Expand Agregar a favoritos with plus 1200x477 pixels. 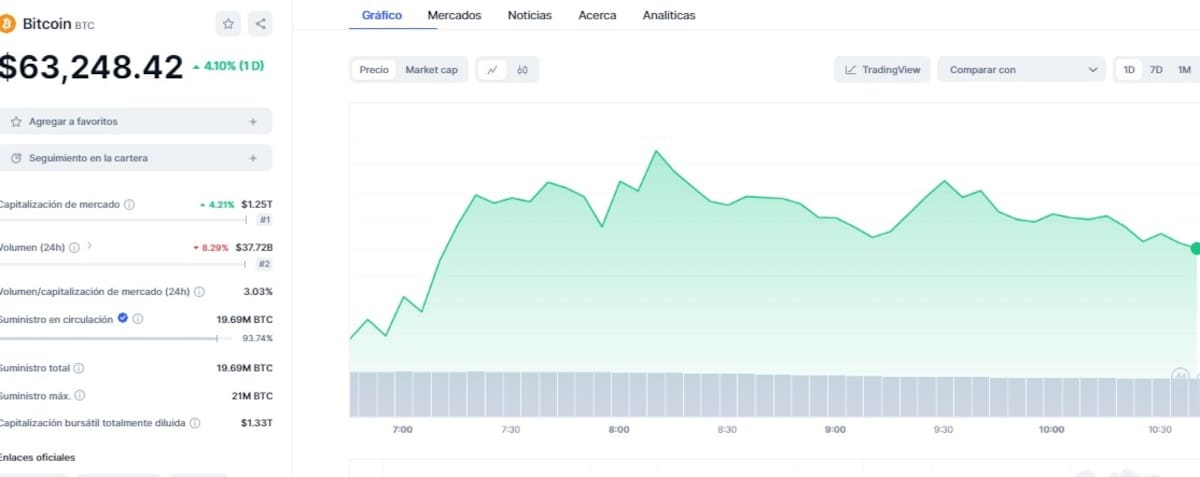[252, 122]
